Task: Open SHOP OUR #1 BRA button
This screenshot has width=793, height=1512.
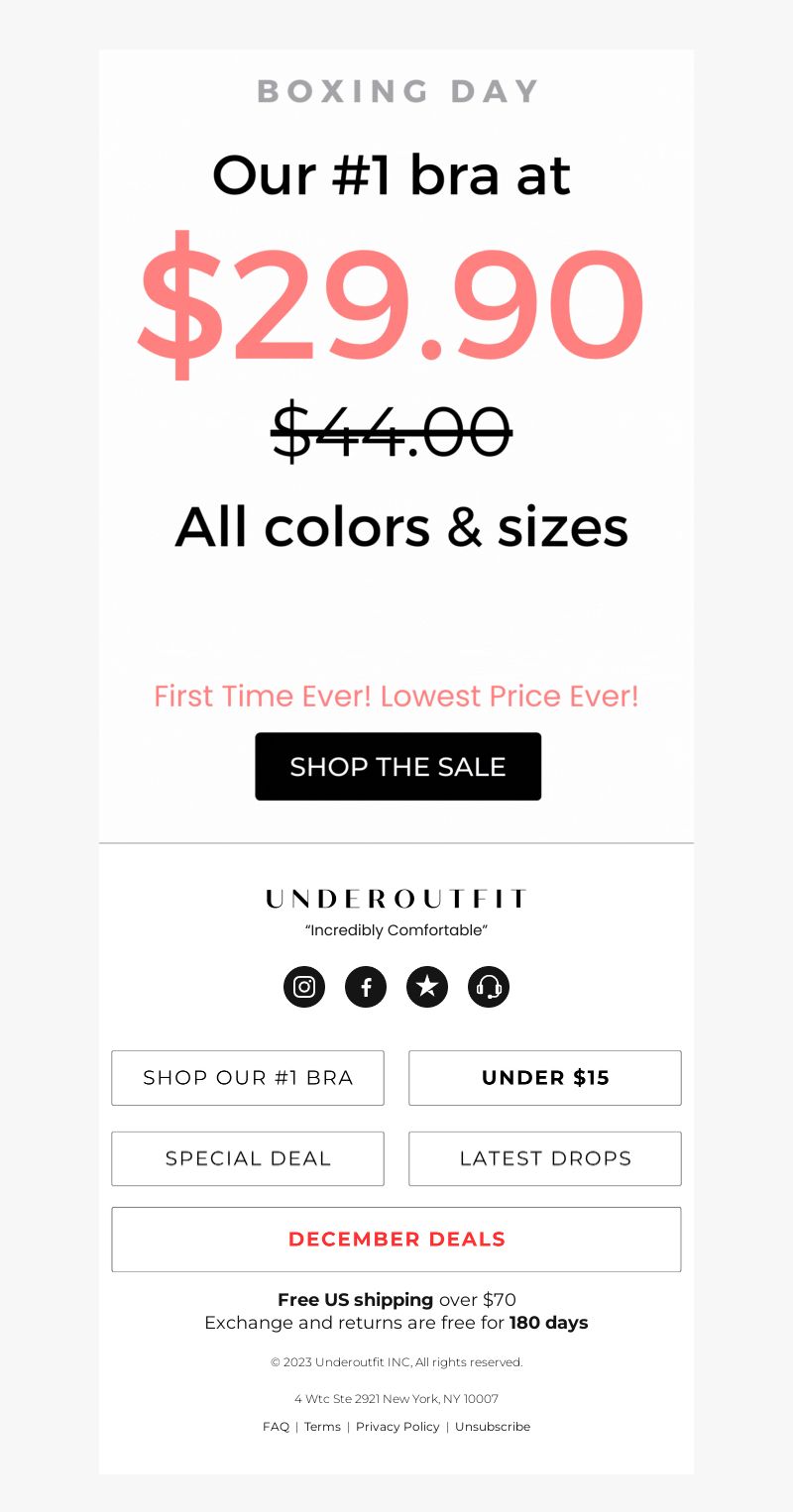Action: click(248, 1078)
